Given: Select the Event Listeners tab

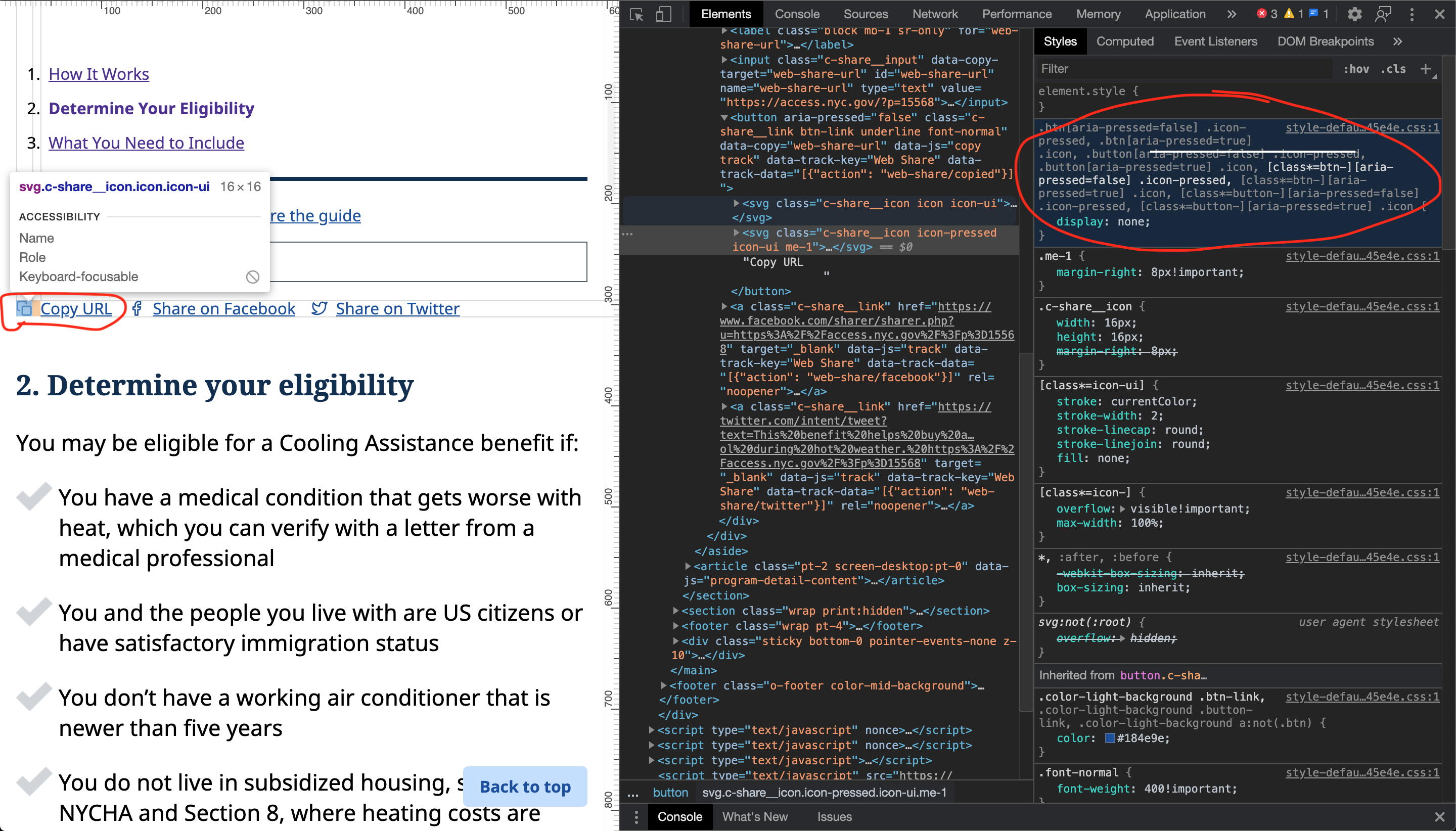Looking at the screenshot, I should [1215, 41].
